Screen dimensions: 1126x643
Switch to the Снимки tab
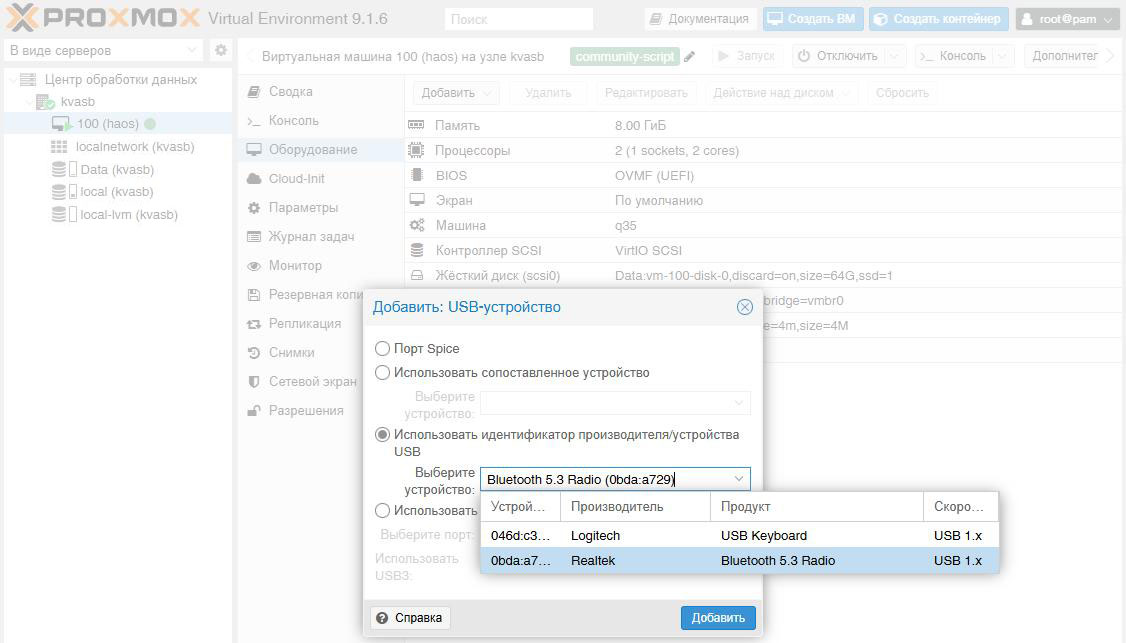coord(302,353)
